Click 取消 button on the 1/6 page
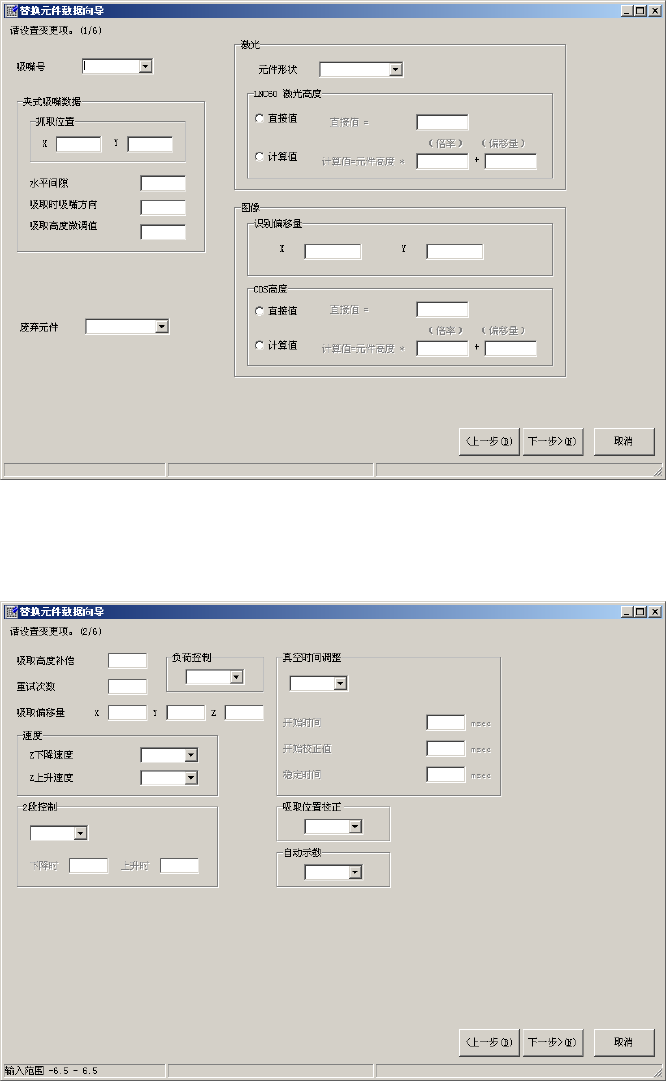 [624, 441]
